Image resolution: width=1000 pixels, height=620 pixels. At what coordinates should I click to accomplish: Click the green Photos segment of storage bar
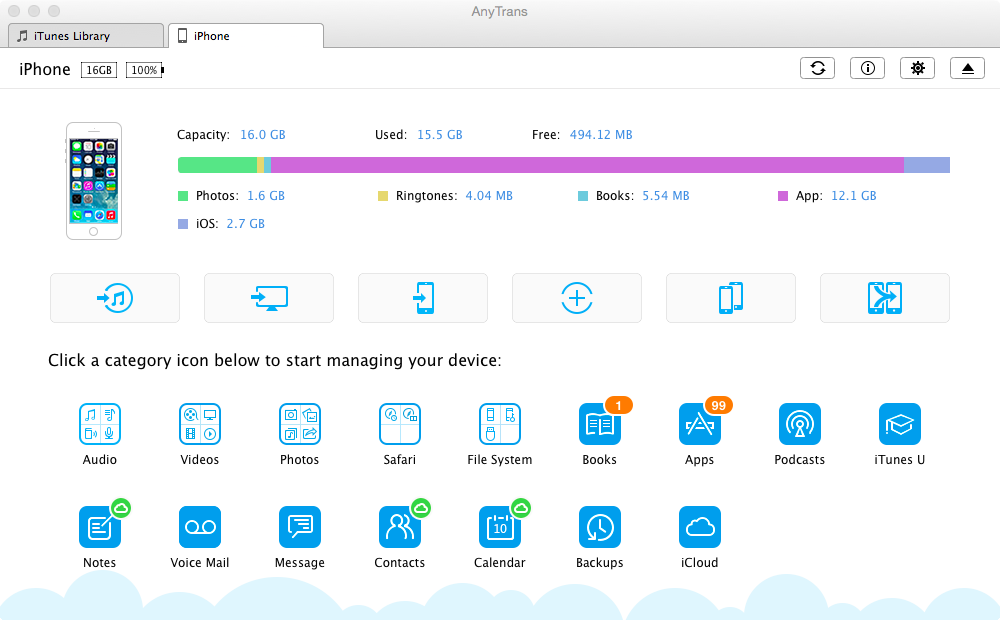217,165
